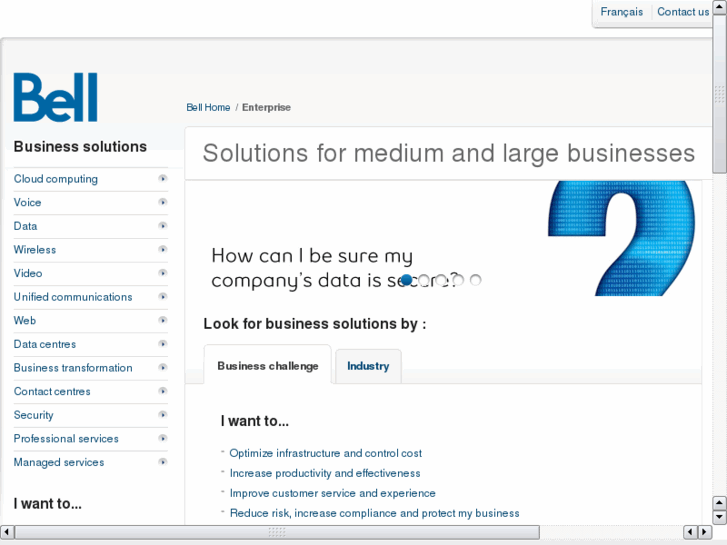Click the Contact centres arrow icon
727x545 pixels.
[163, 391]
